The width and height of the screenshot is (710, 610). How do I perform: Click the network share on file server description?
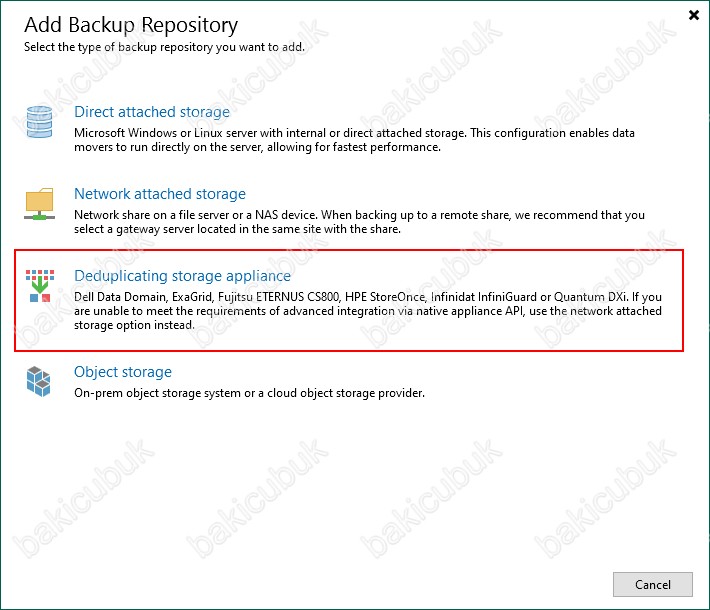[x=359, y=222]
